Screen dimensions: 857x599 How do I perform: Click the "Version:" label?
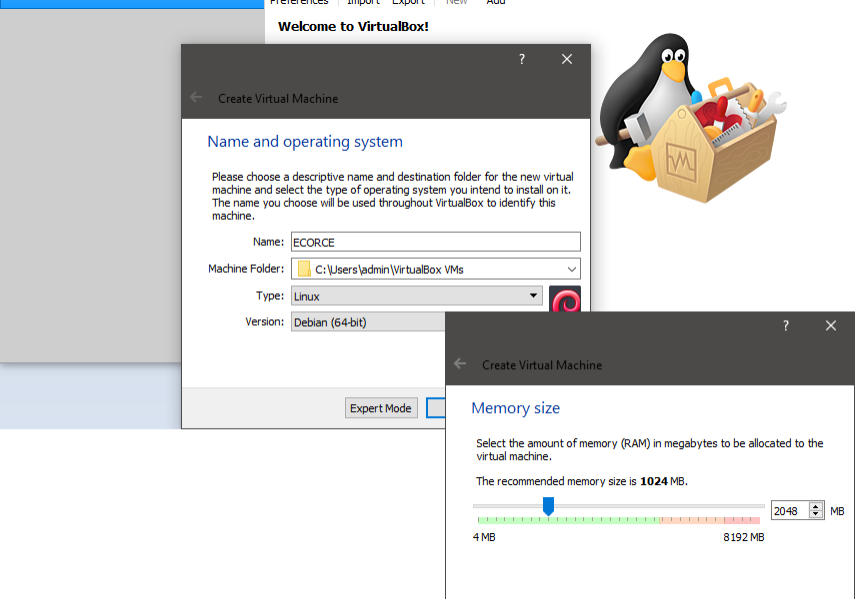(265, 322)
